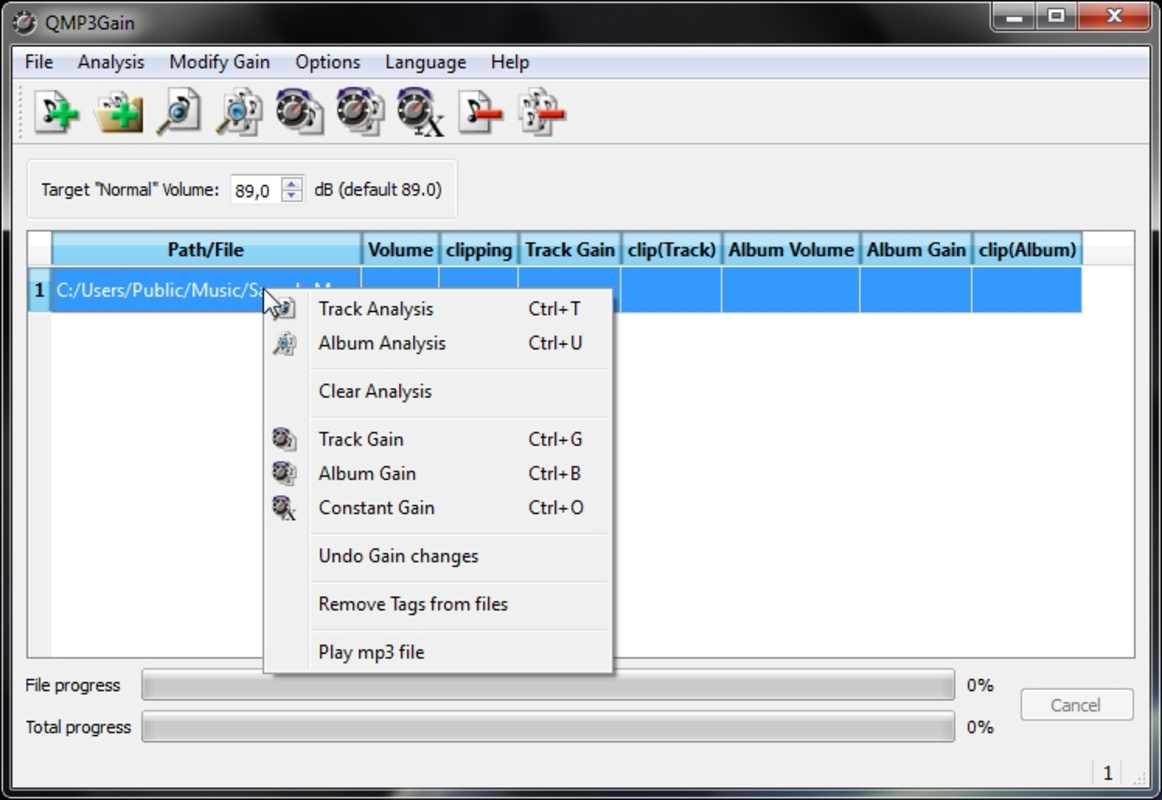Decrease target volume with down arrow

coord(292,196)
